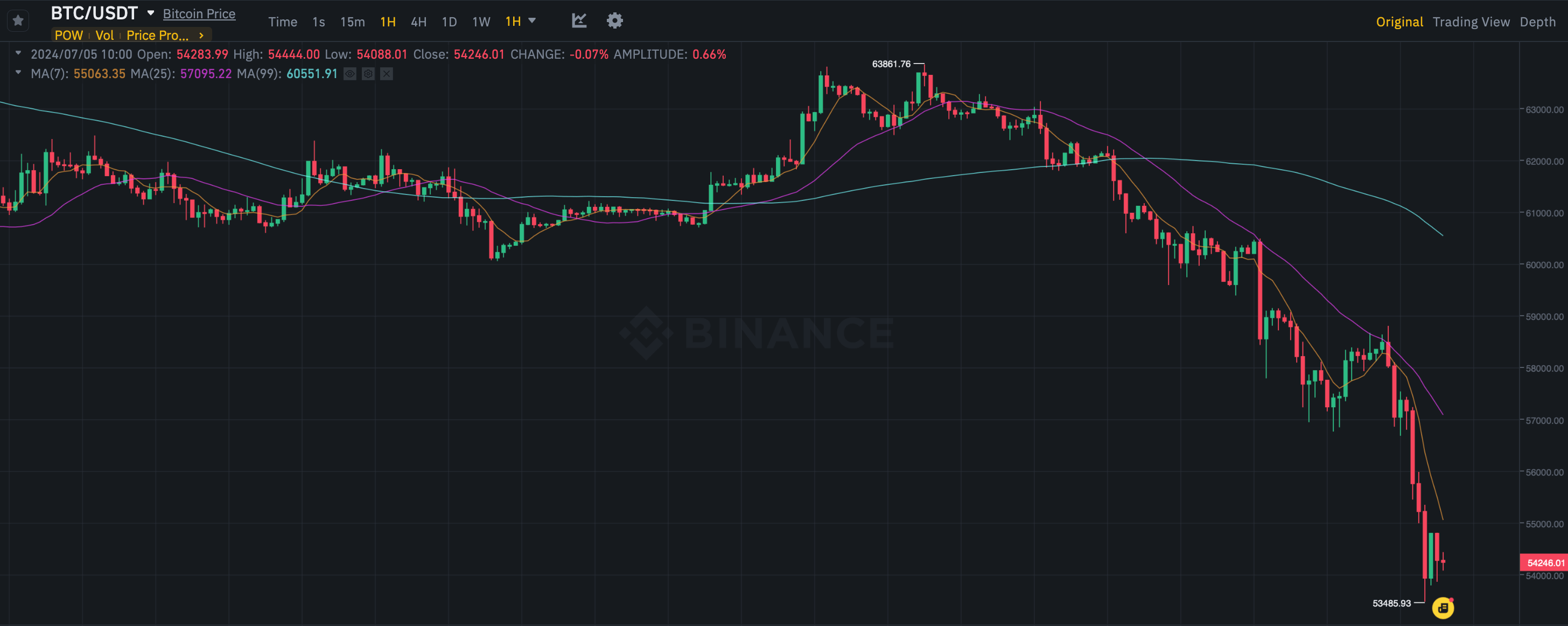Switch to Trading View chart
1568x626 pixels.
pyautogui.click(x=1471, y=22)
